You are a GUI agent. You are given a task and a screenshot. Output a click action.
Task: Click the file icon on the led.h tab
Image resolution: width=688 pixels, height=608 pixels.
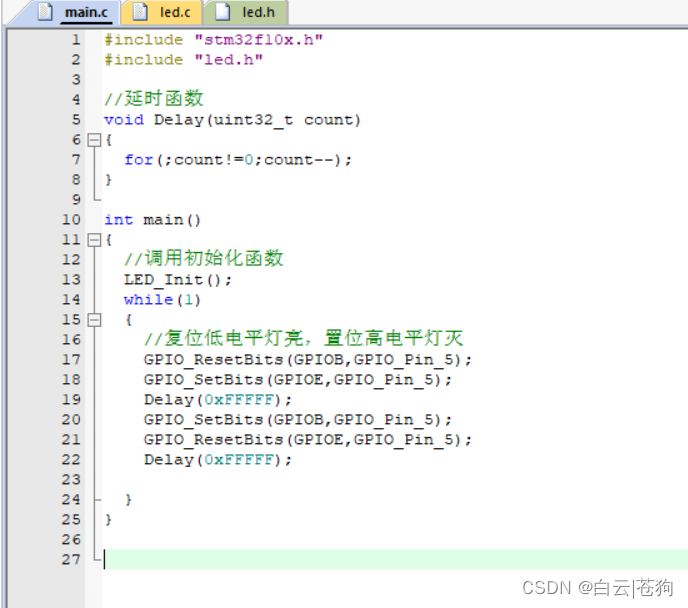222,12
